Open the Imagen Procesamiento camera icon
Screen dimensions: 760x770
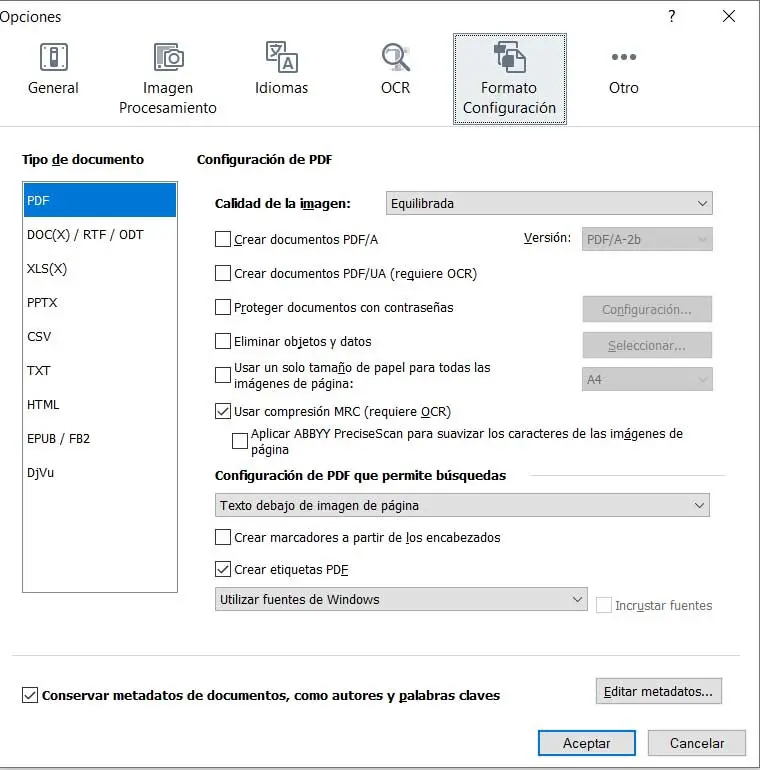click(x=168, y=57)
